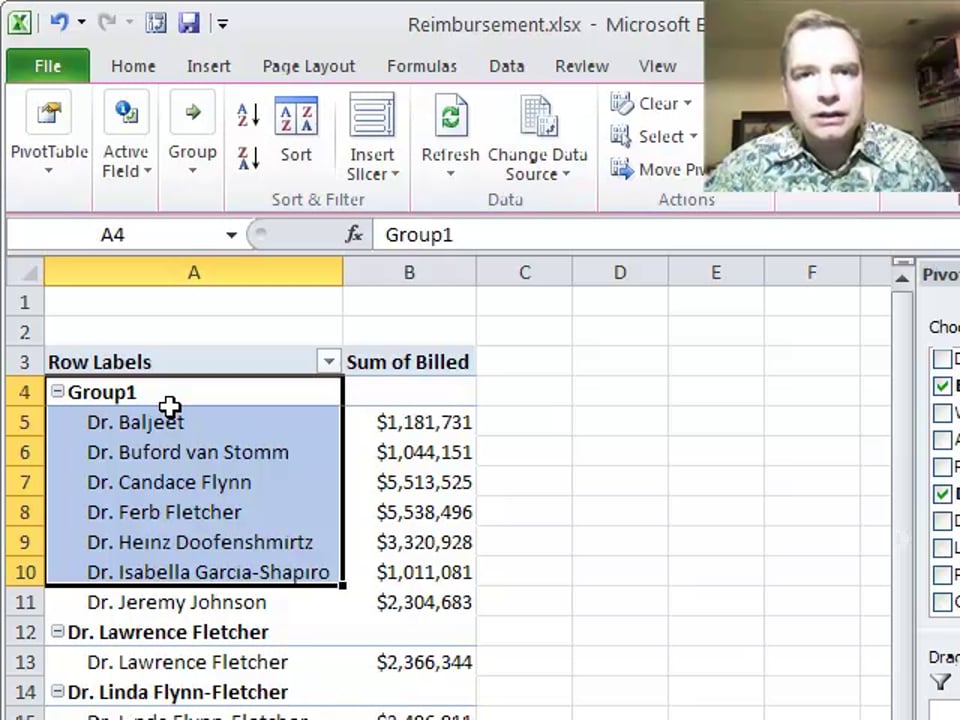Click the fx insert function icon
This screenshot has height=720, width=960.
[x=354, y=234]
